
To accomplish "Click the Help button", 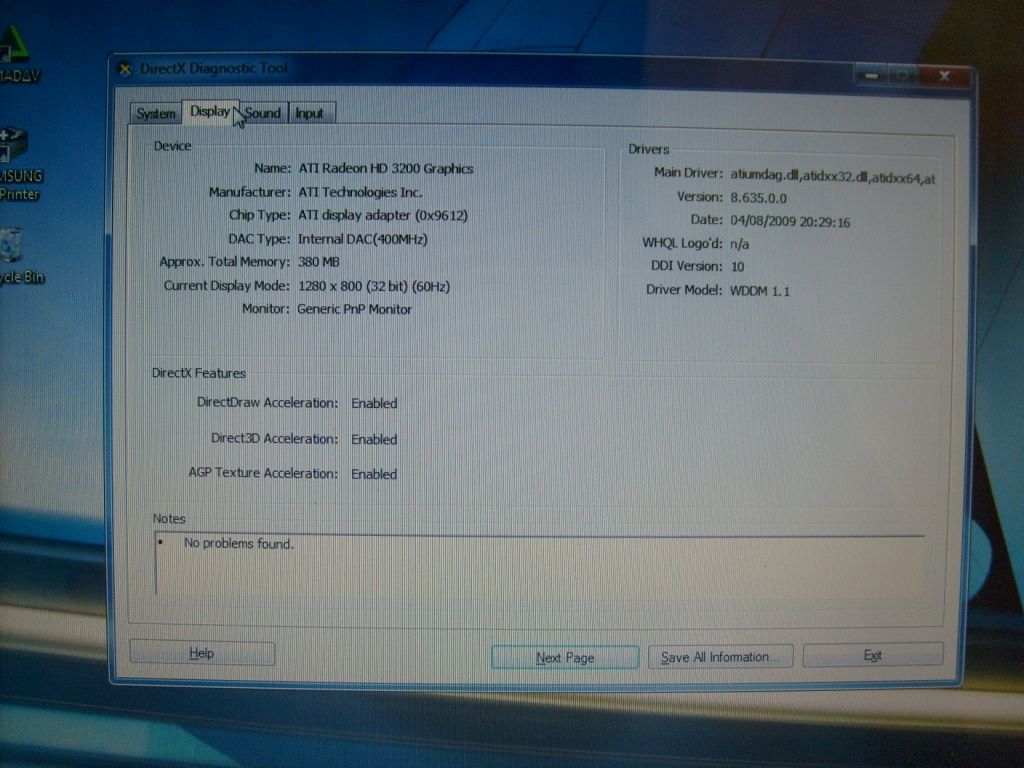I will [x=202, y=653].
